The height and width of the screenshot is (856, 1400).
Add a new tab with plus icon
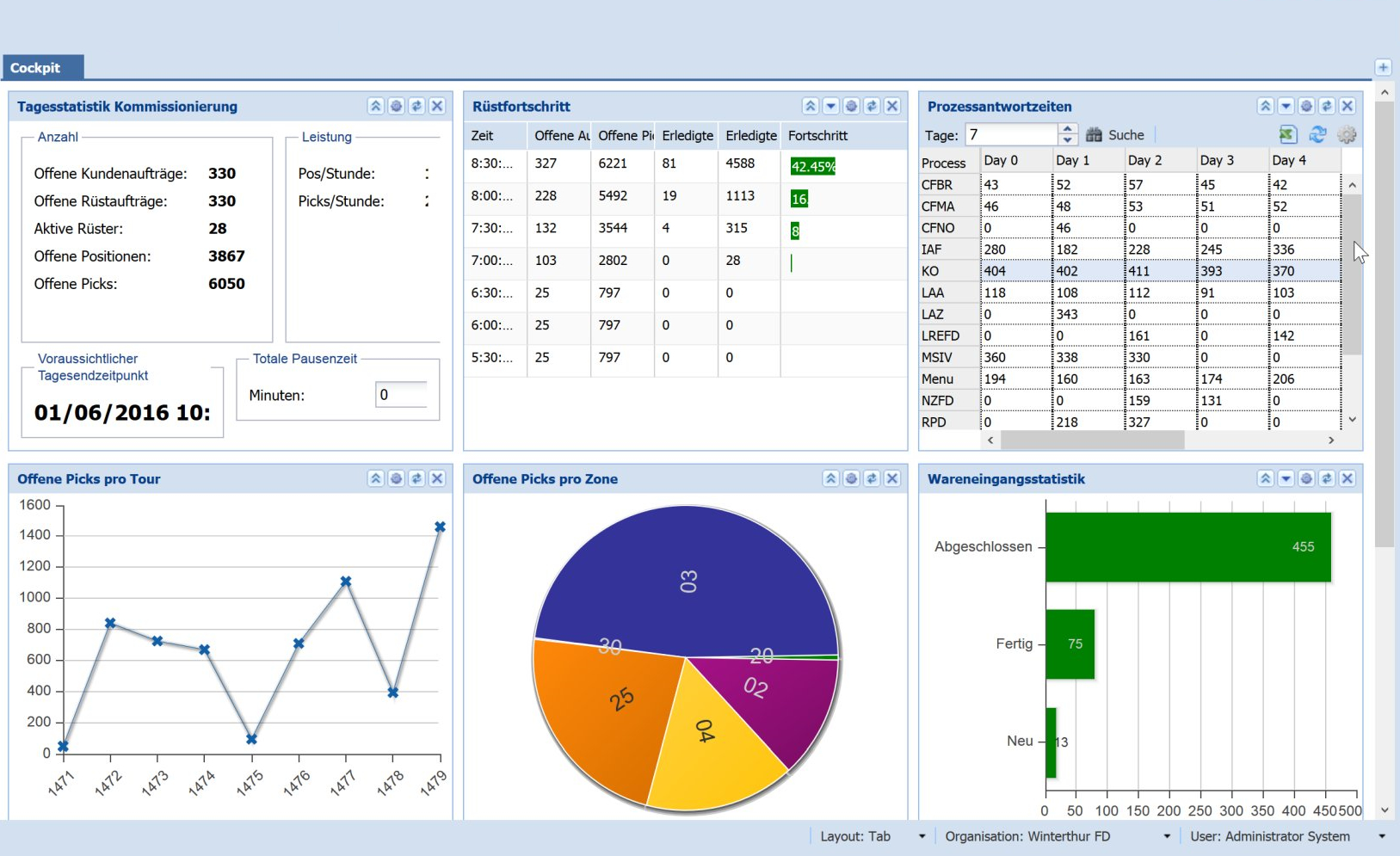pyautogui.click(x=1383, y=67)
